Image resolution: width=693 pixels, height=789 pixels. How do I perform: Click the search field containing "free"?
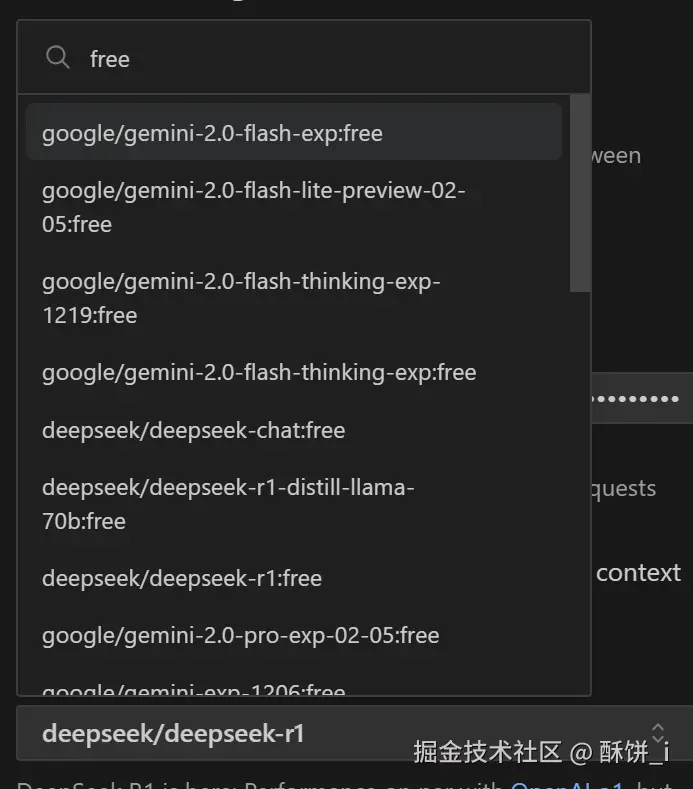[x=330, y=59]
